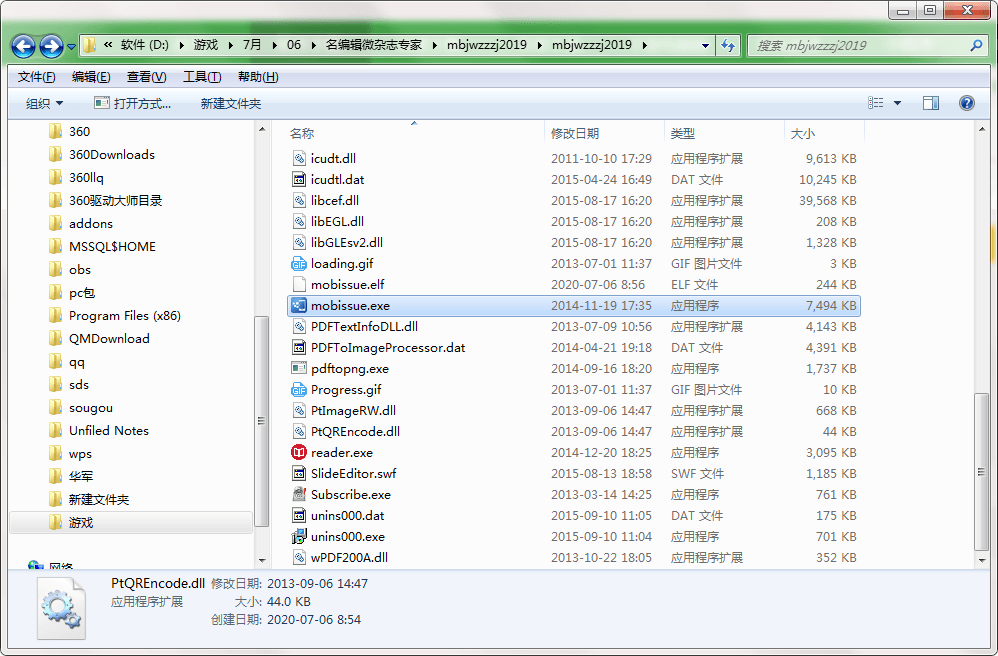998x656 pixels.
Task: Click the sidebar scroll-down arrow
Action: click(x=262, y=561)
